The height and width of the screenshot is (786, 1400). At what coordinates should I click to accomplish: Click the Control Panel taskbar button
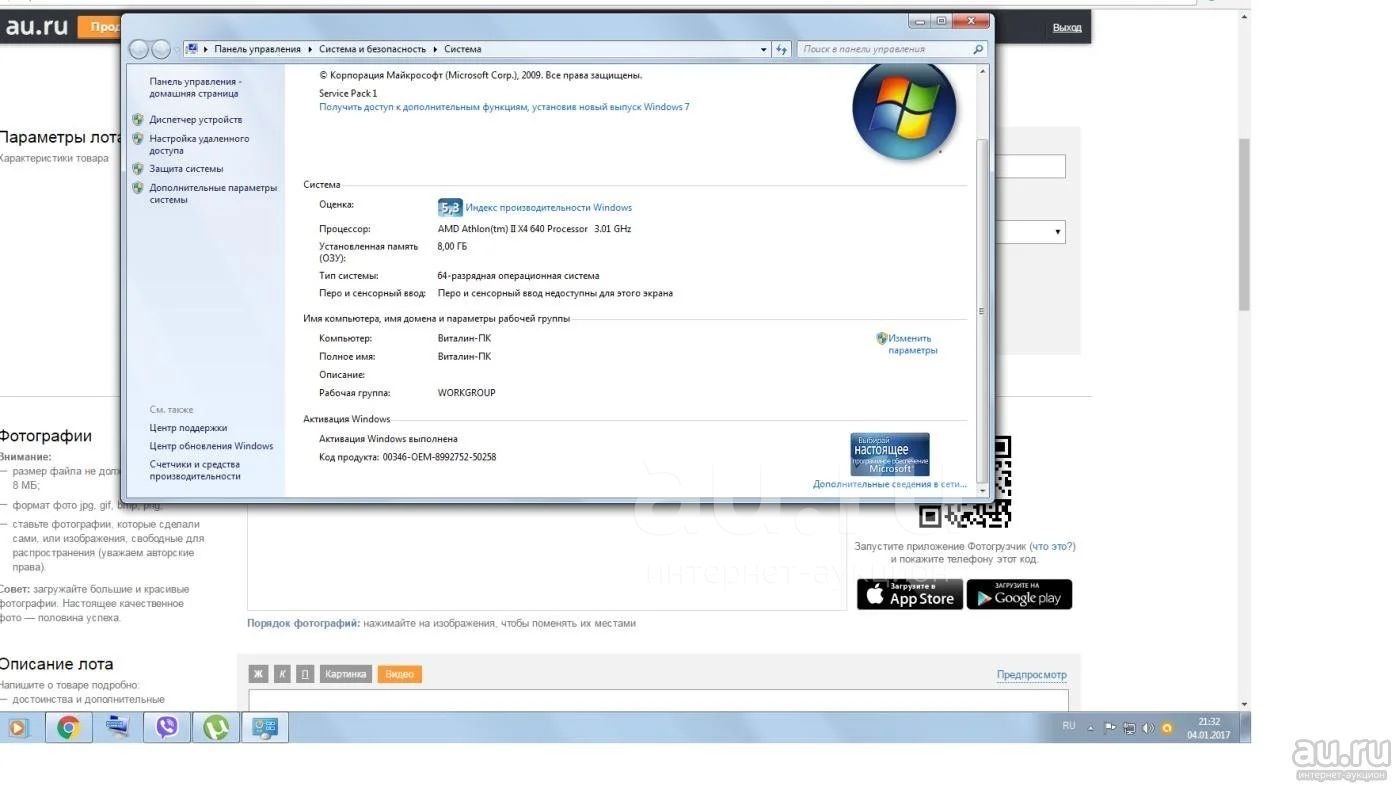click(x=265, y=727)
